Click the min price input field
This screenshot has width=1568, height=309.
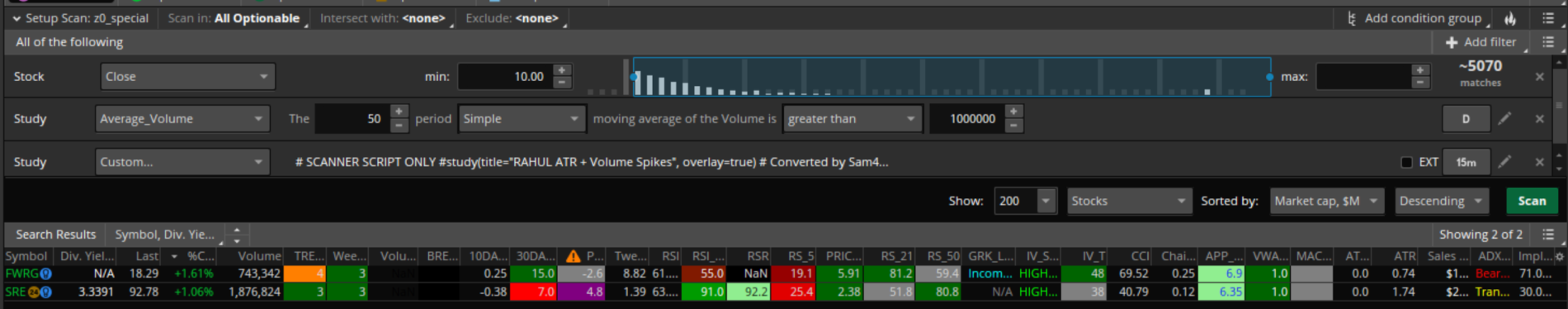[x=505, y=77]
